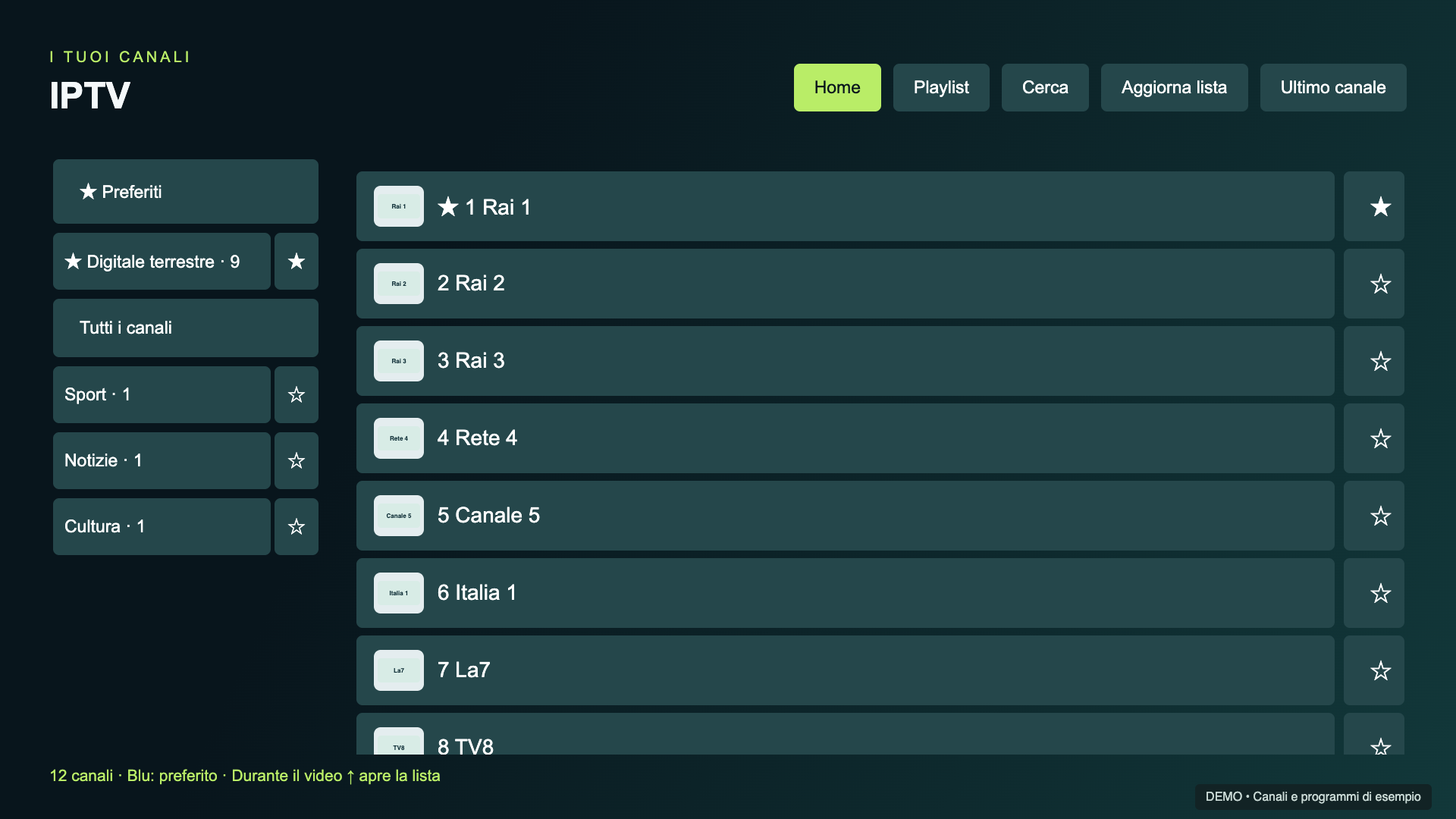1456x819 pixels.
Task: Mark La7 as favorite
Action: [1373, 670]
